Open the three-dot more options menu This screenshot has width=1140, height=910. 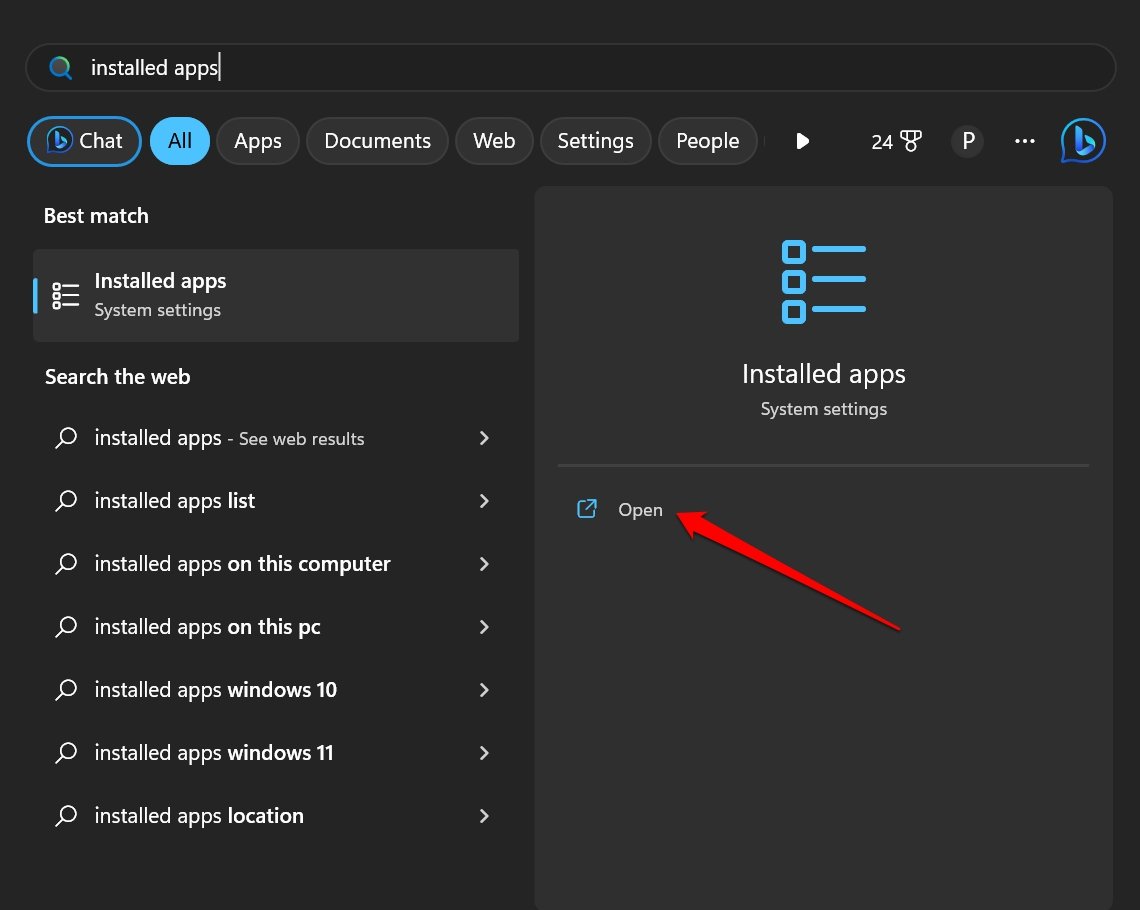1024,141
